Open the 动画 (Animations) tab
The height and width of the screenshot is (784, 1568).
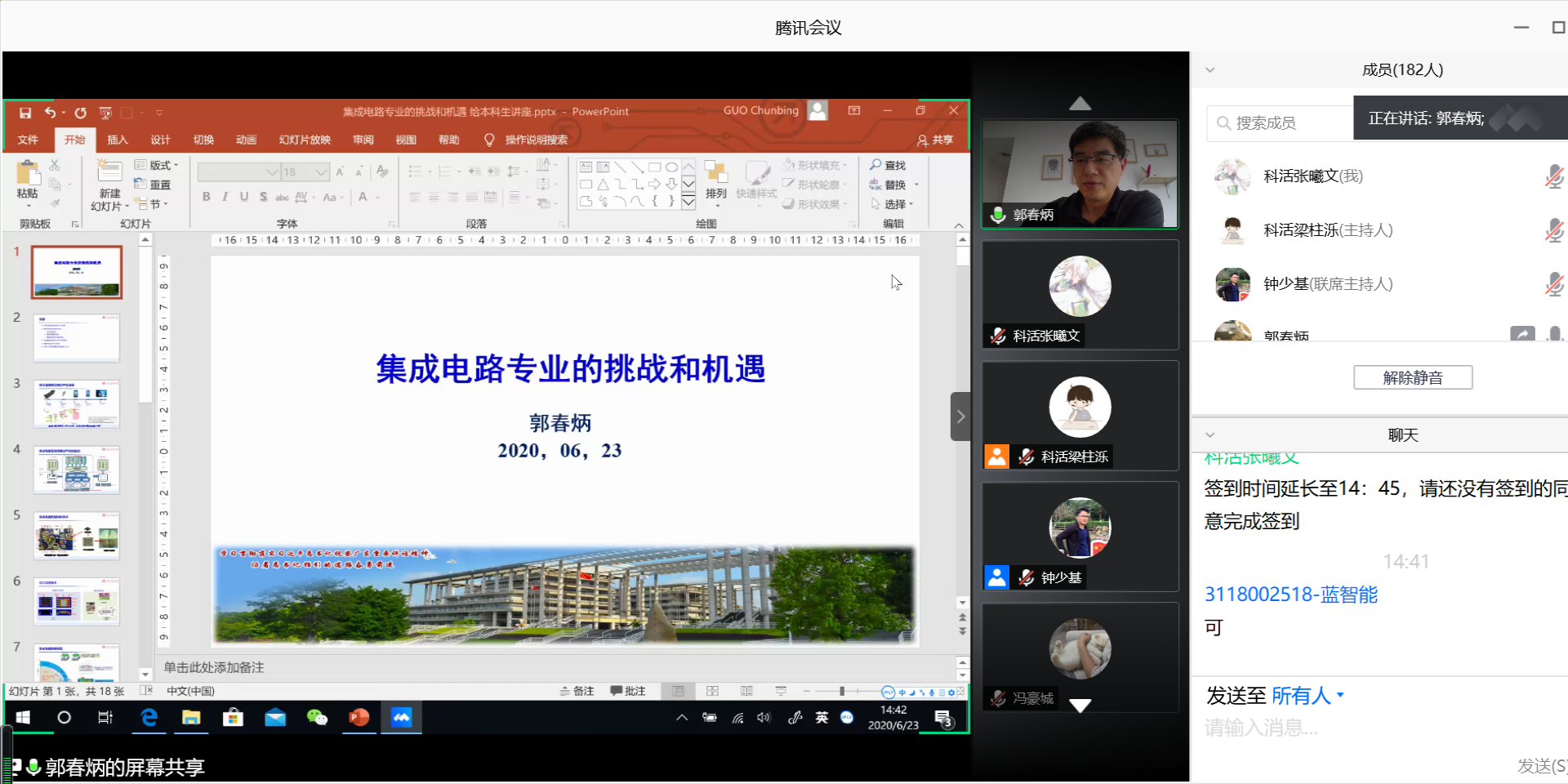pyautogui.click(x=246, y=140)
